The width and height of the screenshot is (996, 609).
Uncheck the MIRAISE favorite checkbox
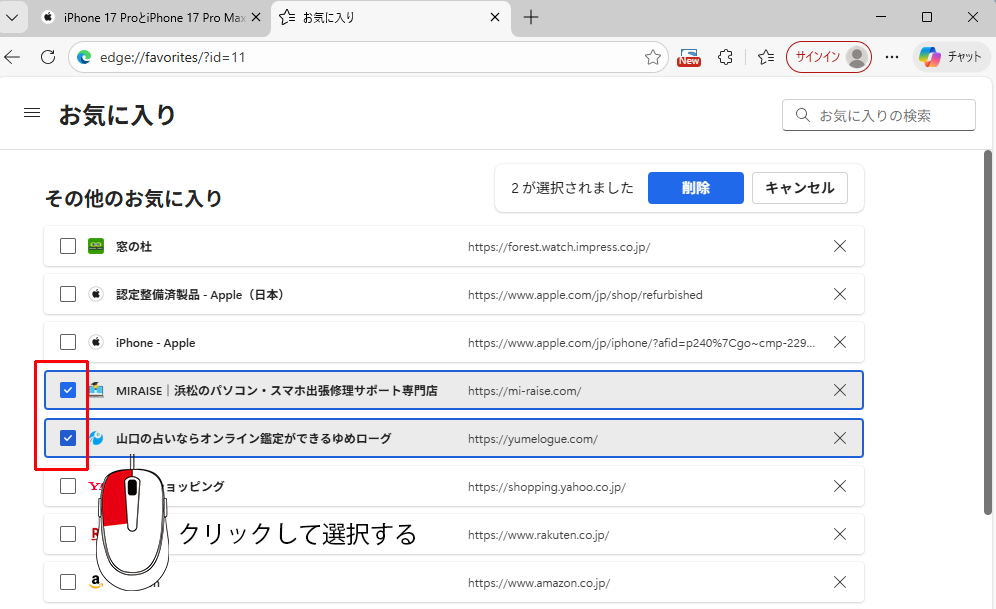tap(68, 390)
